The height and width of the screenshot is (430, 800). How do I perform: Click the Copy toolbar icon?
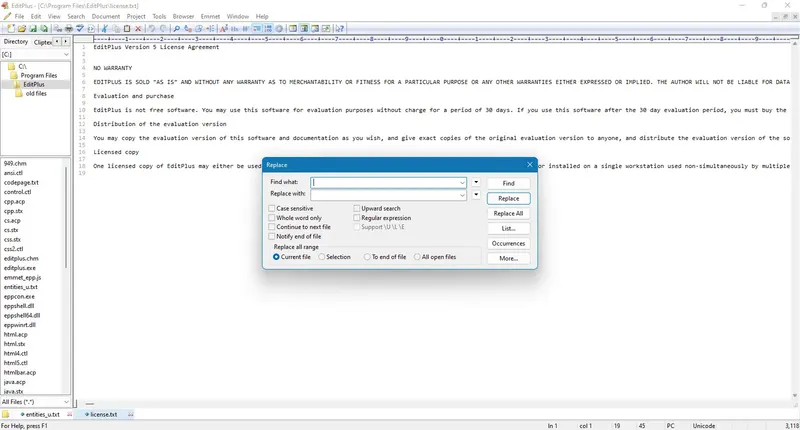click(x=116, y=29)
